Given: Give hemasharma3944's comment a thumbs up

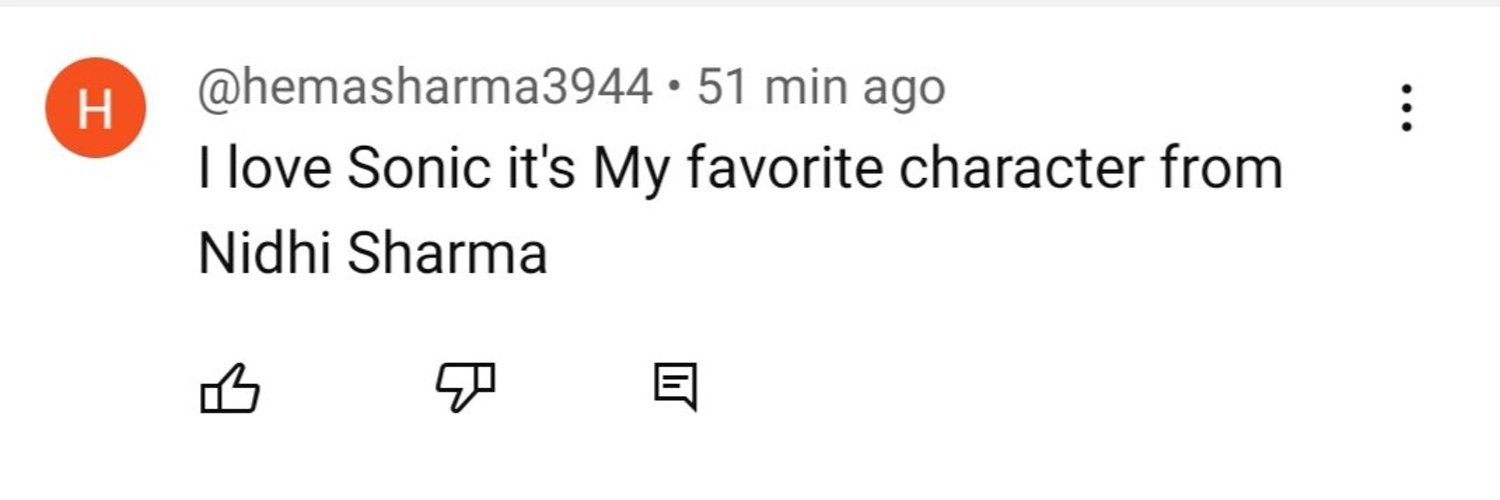Looking at the screenshot, I should (231, 388).
